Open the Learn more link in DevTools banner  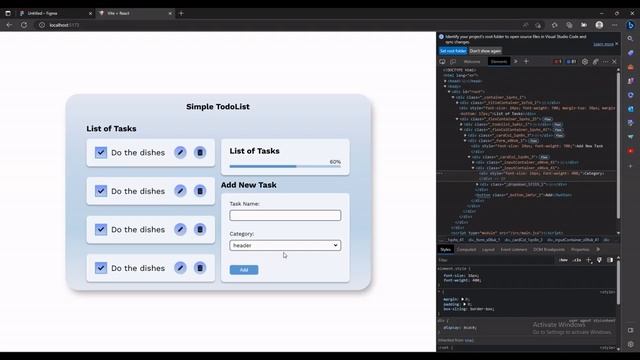[x=603, y=44]
